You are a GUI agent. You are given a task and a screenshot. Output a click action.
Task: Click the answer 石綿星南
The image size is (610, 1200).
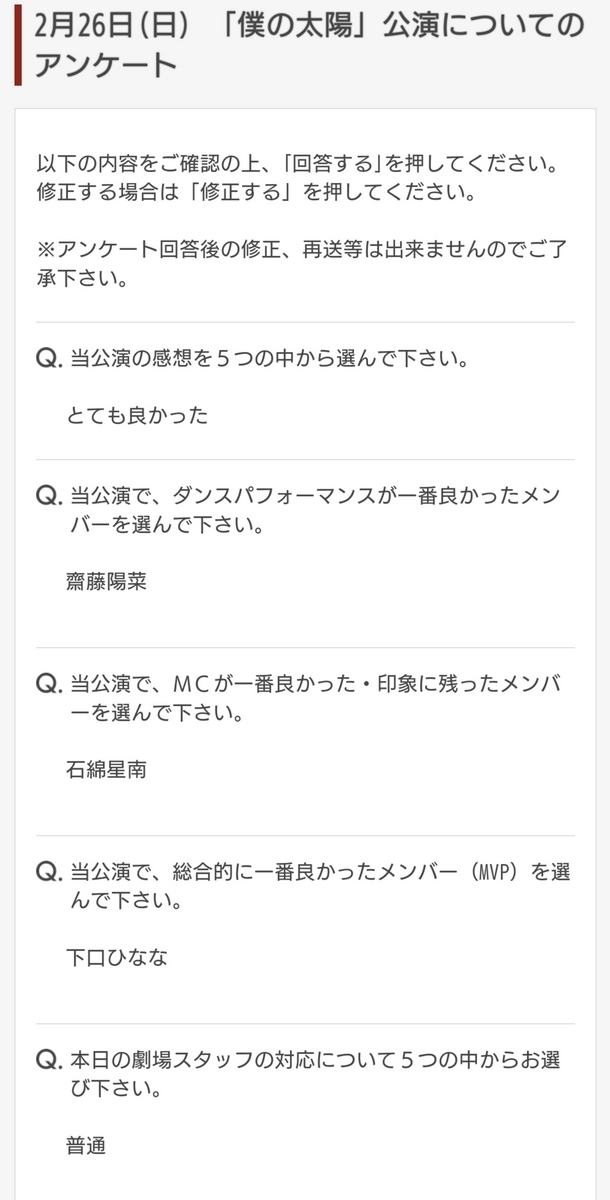point(106,769)
